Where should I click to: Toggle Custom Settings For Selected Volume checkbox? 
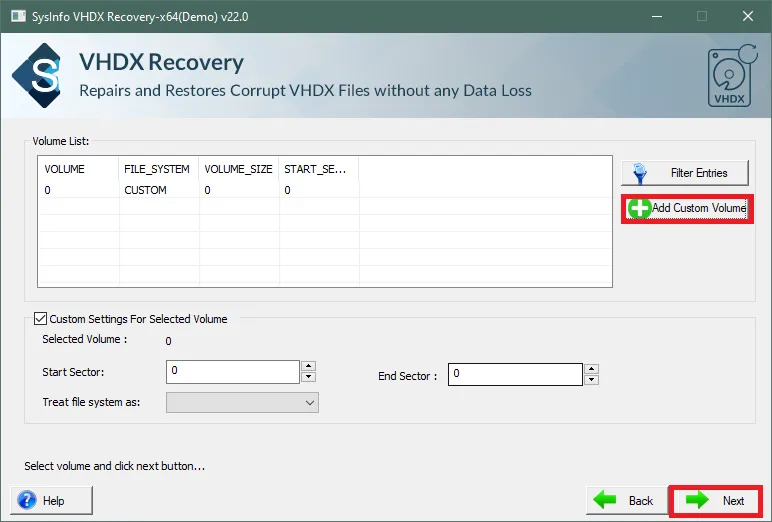40,319
